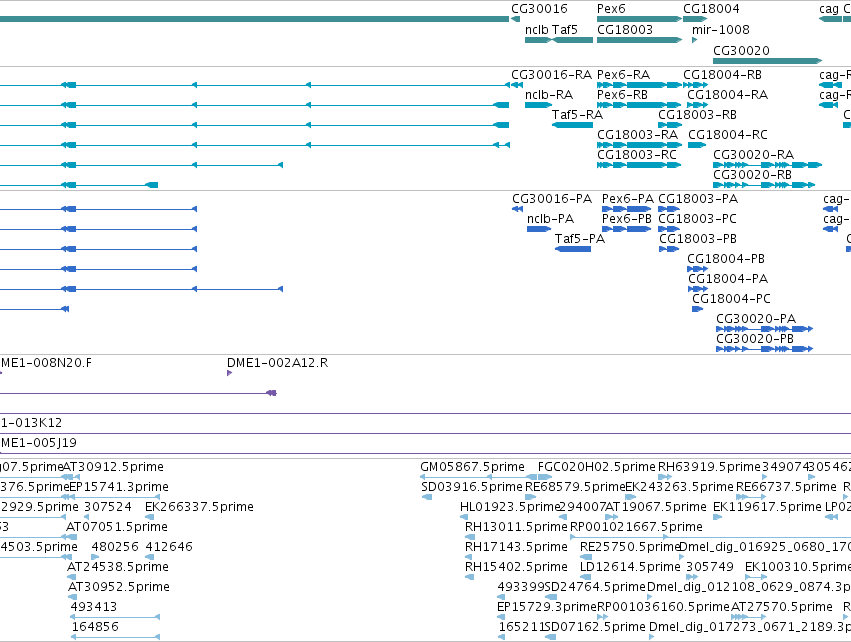Open protein CG18003-PC
The width and height of the screenshot is (851, 642).
pyautogui.click(x=697, y=219)
